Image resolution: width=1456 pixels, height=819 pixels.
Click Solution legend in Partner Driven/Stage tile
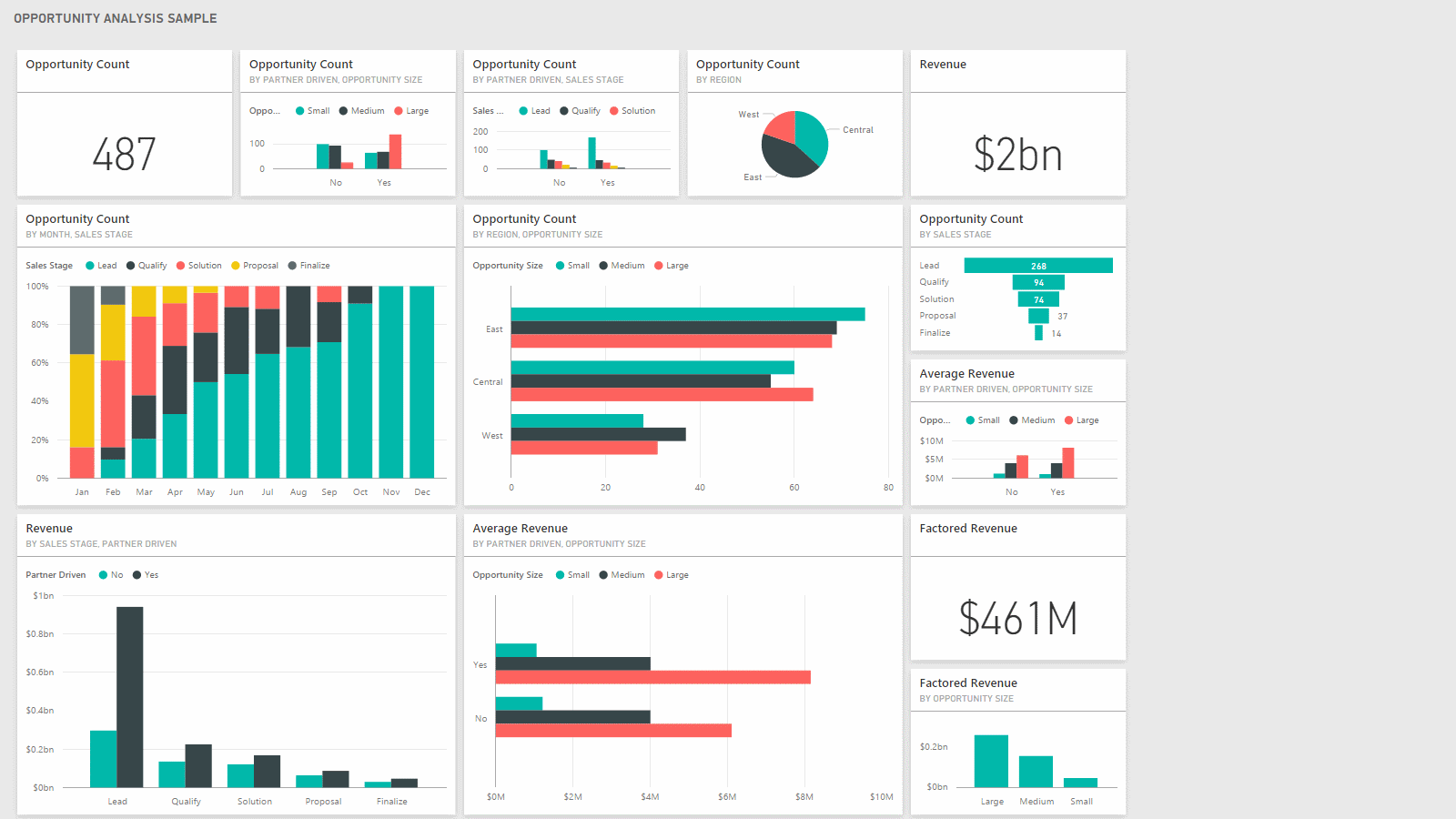pos(632,111)
